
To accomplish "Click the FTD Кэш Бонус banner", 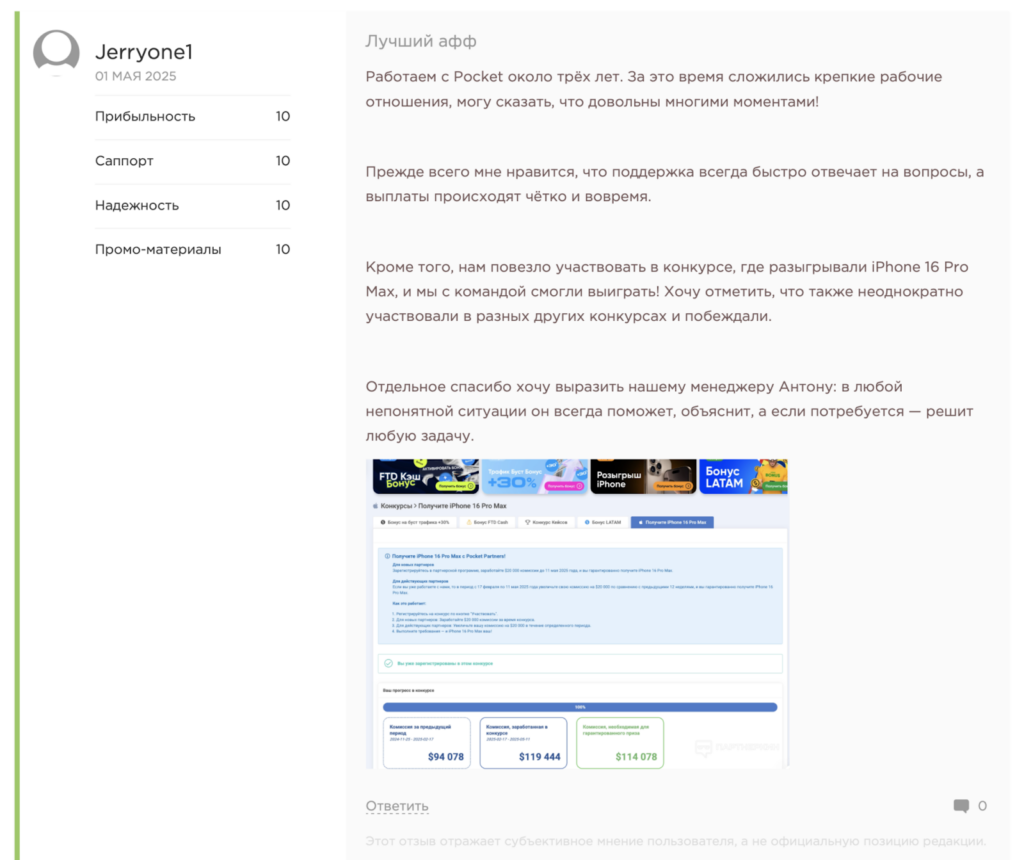I will click(426, 477).
